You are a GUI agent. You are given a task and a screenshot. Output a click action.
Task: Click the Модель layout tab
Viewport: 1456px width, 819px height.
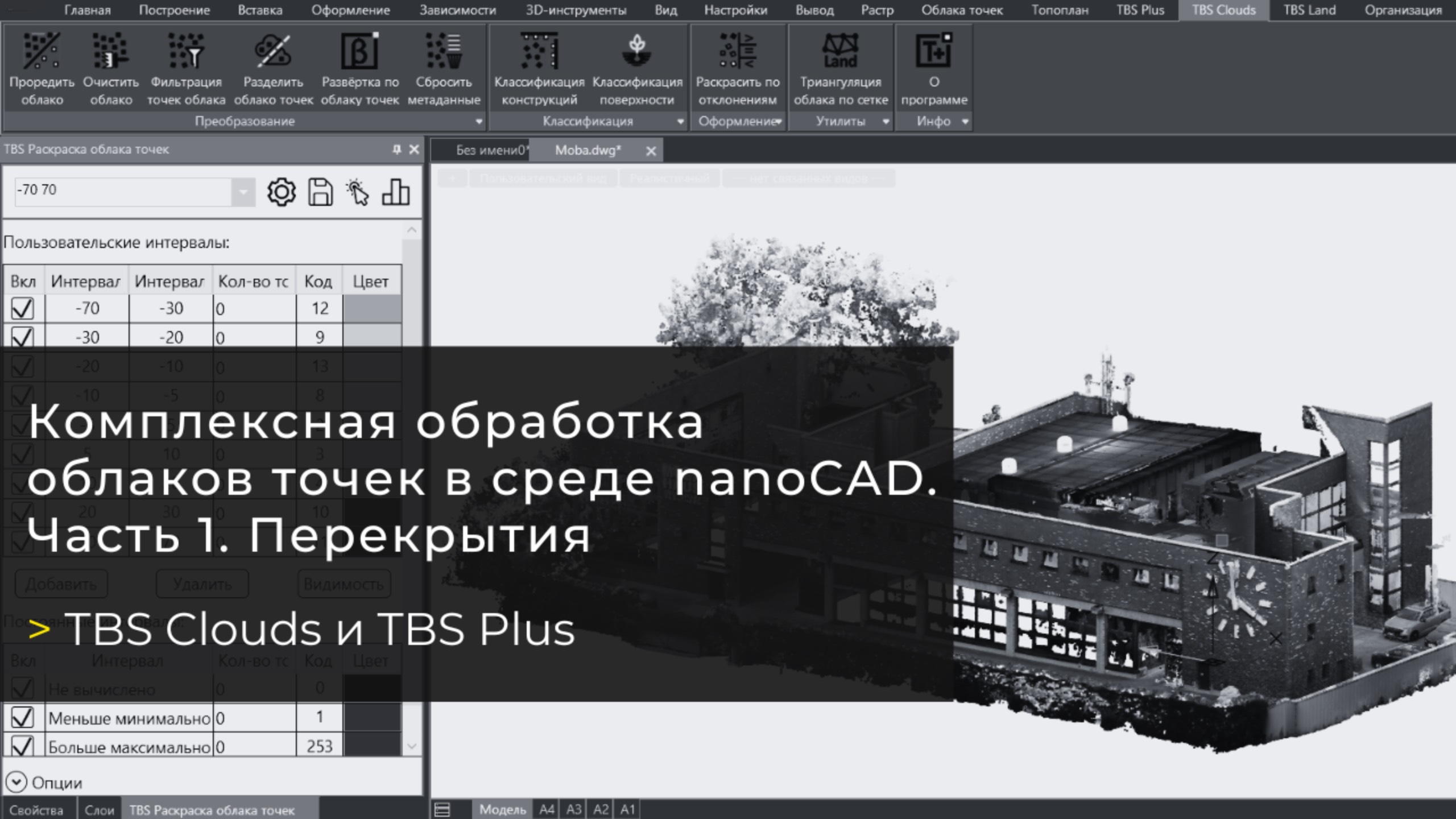[502, 809]
